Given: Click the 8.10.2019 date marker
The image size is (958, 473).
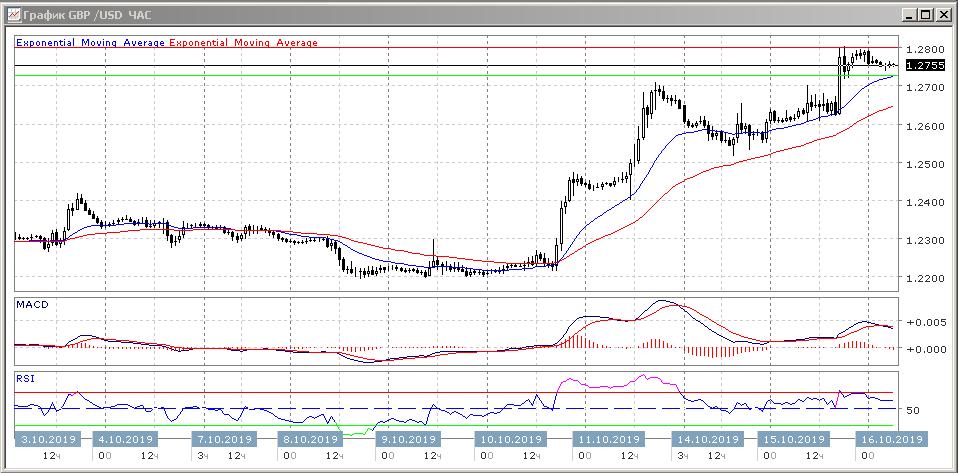Looking at the screenshot, I should coord(308,439).
